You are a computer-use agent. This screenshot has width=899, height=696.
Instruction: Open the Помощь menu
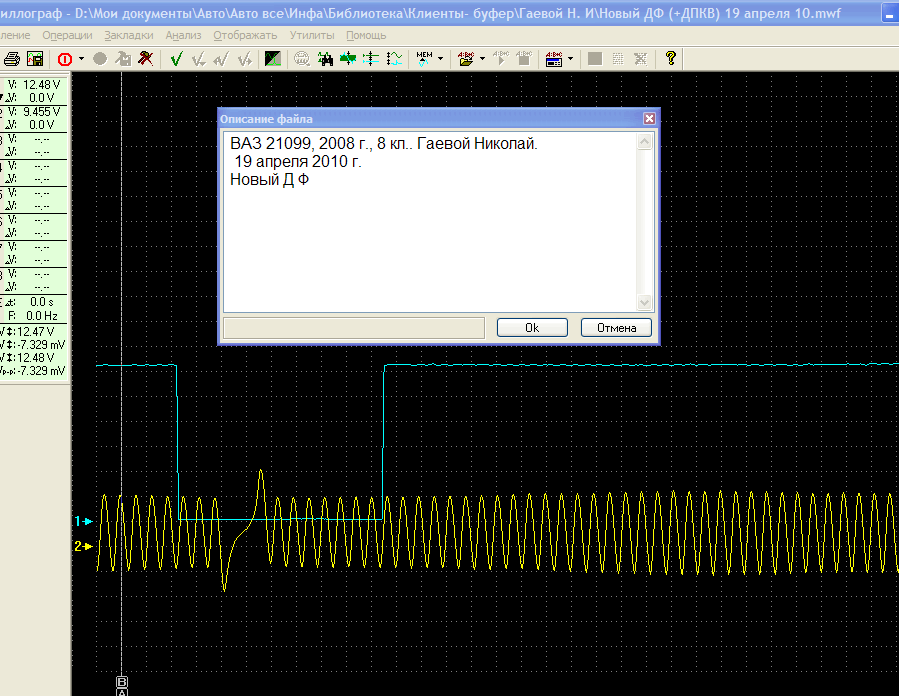[x=366, y=36]
